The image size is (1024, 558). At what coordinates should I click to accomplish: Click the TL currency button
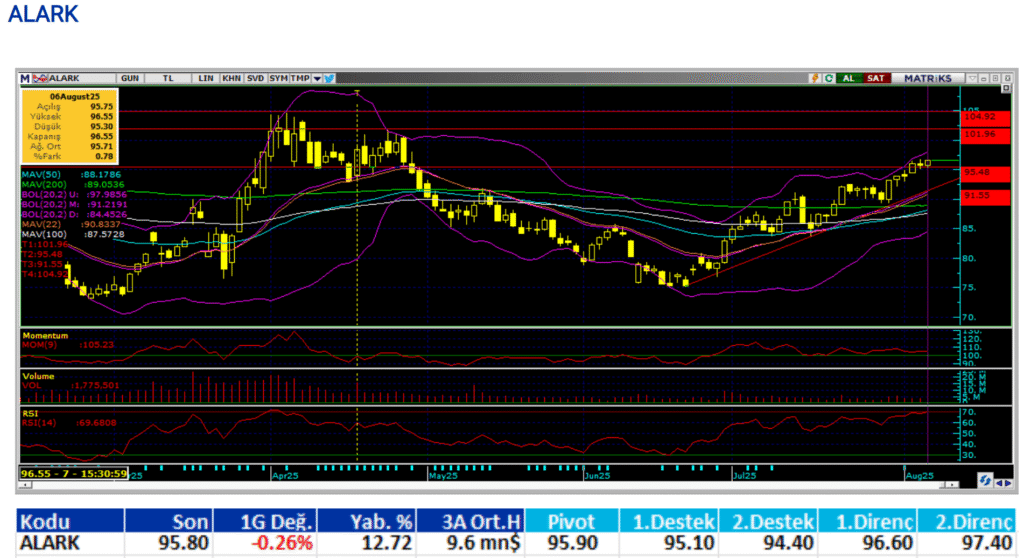click(x=168, y=78)
